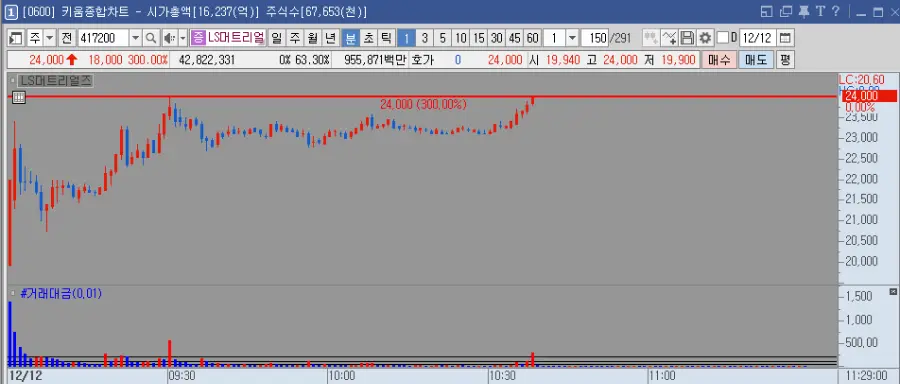Select the 월 monthly period

coord(312,38)
